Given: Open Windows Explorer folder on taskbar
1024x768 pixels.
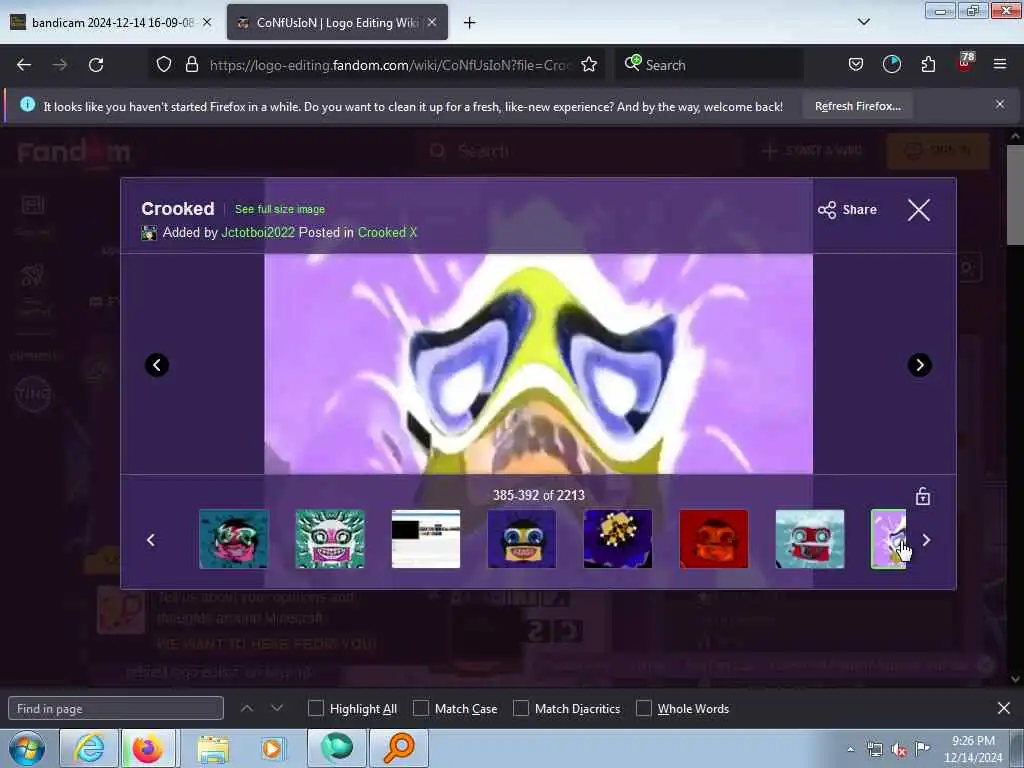Looking at the screenshot, I should click(x=213, y=748).
